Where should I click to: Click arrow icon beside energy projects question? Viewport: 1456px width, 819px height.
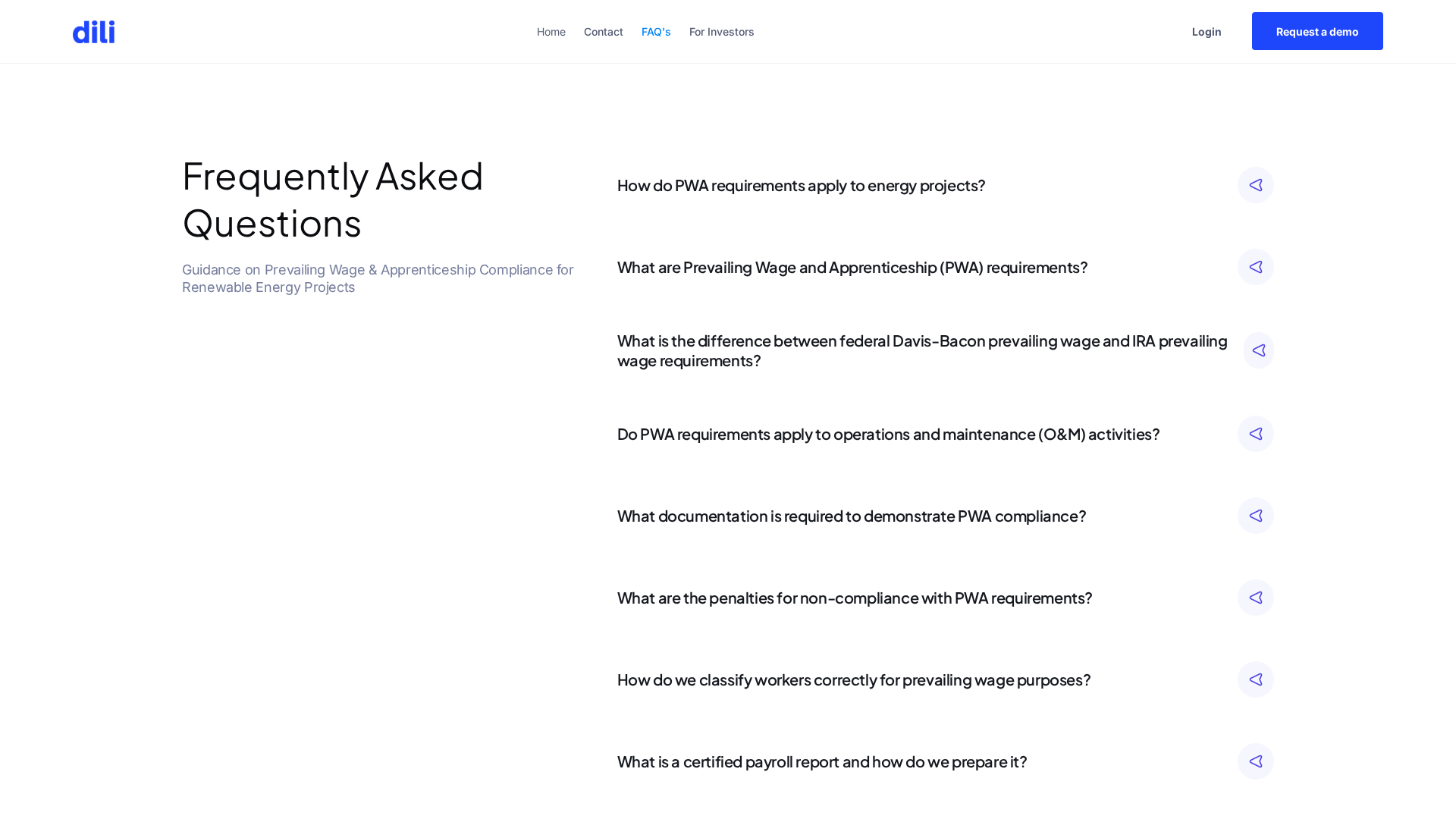coord(1255,185)
